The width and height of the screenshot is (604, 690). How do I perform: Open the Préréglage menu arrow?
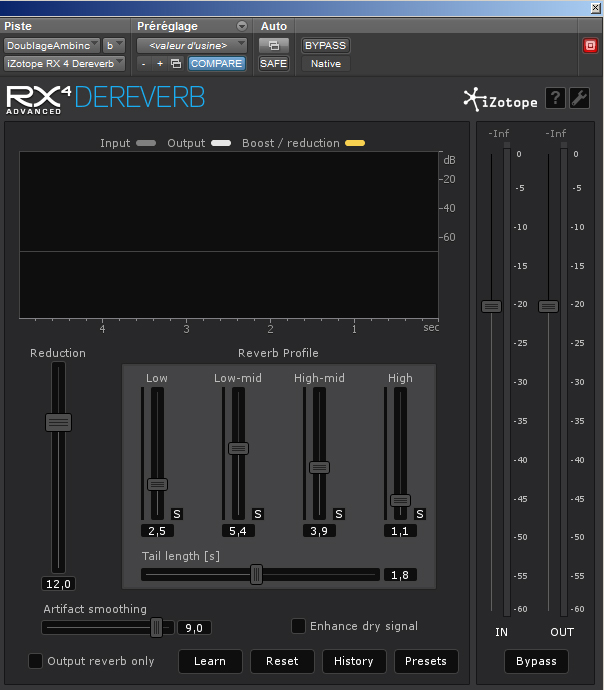[242, 26]
